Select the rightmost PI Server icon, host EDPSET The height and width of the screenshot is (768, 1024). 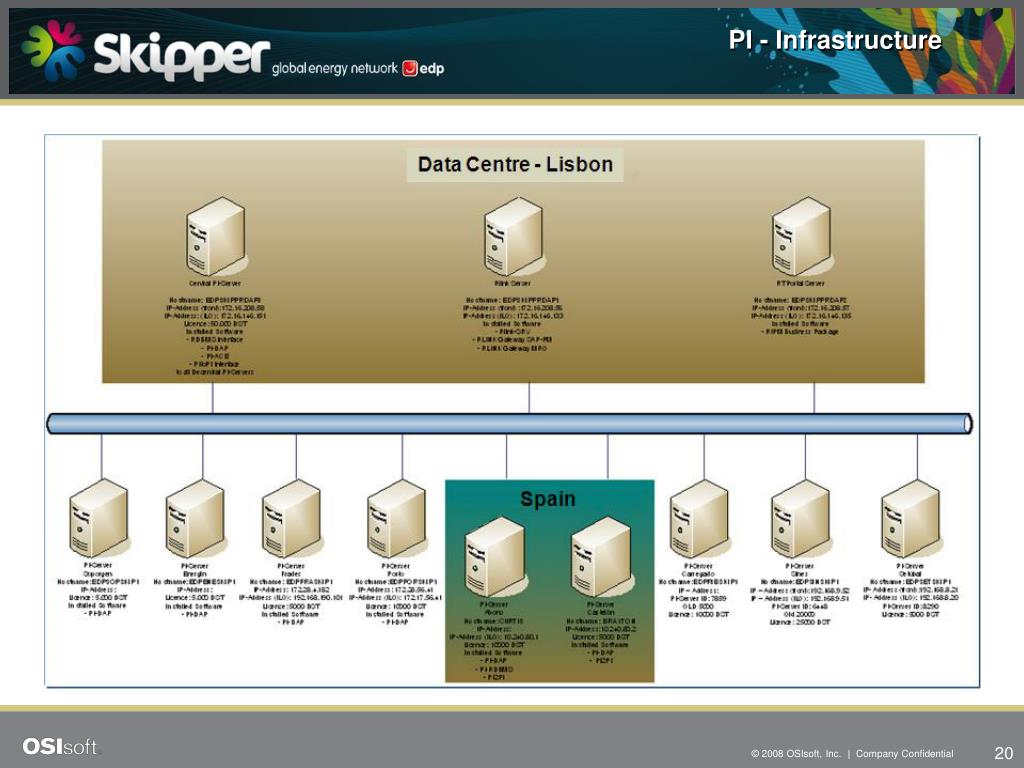912,519
